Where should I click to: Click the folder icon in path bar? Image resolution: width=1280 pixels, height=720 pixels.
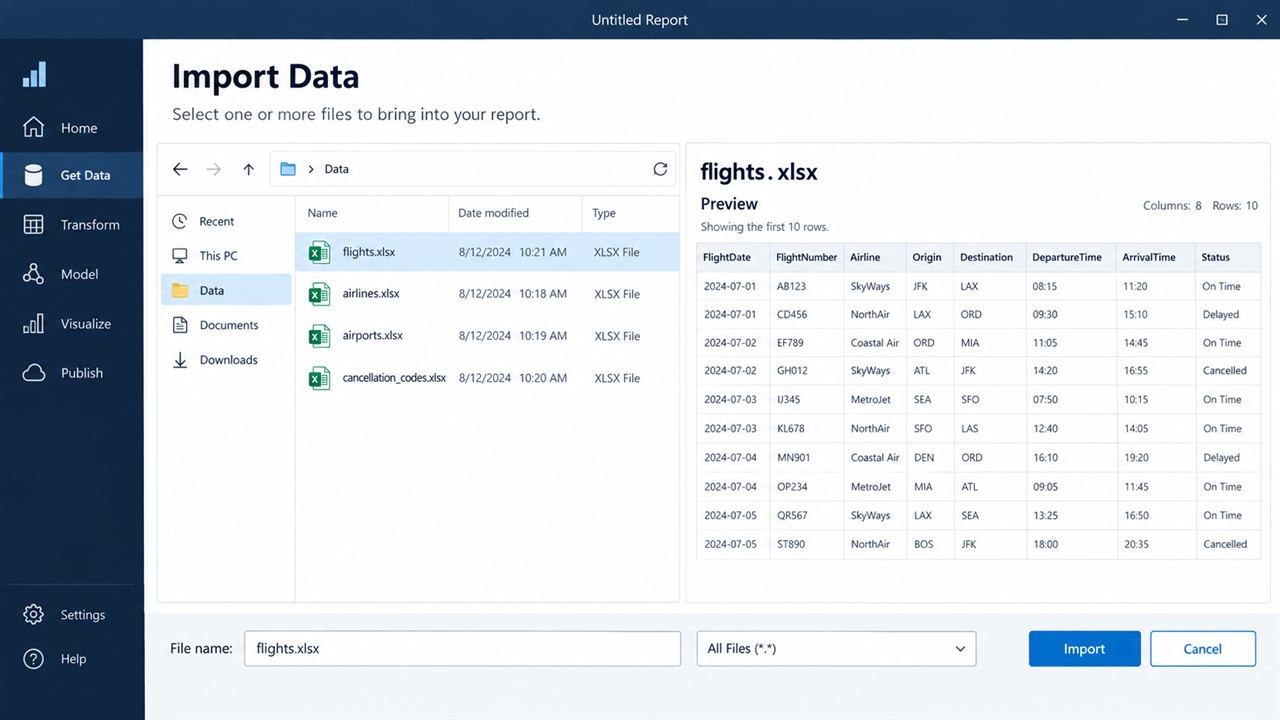click(288, 169)
